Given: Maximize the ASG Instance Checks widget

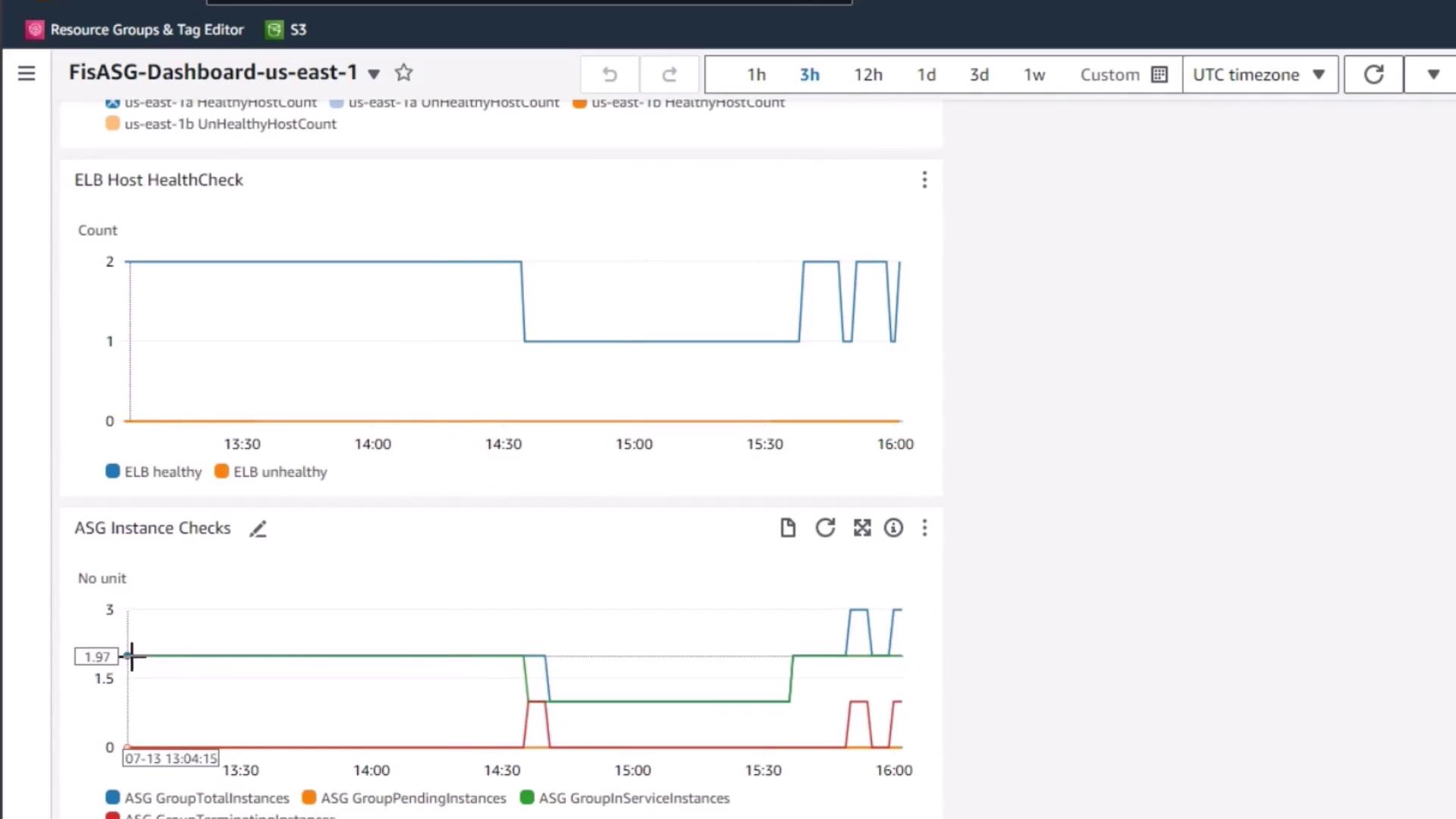Looking at the screenshot, I should tap(862, 528).
